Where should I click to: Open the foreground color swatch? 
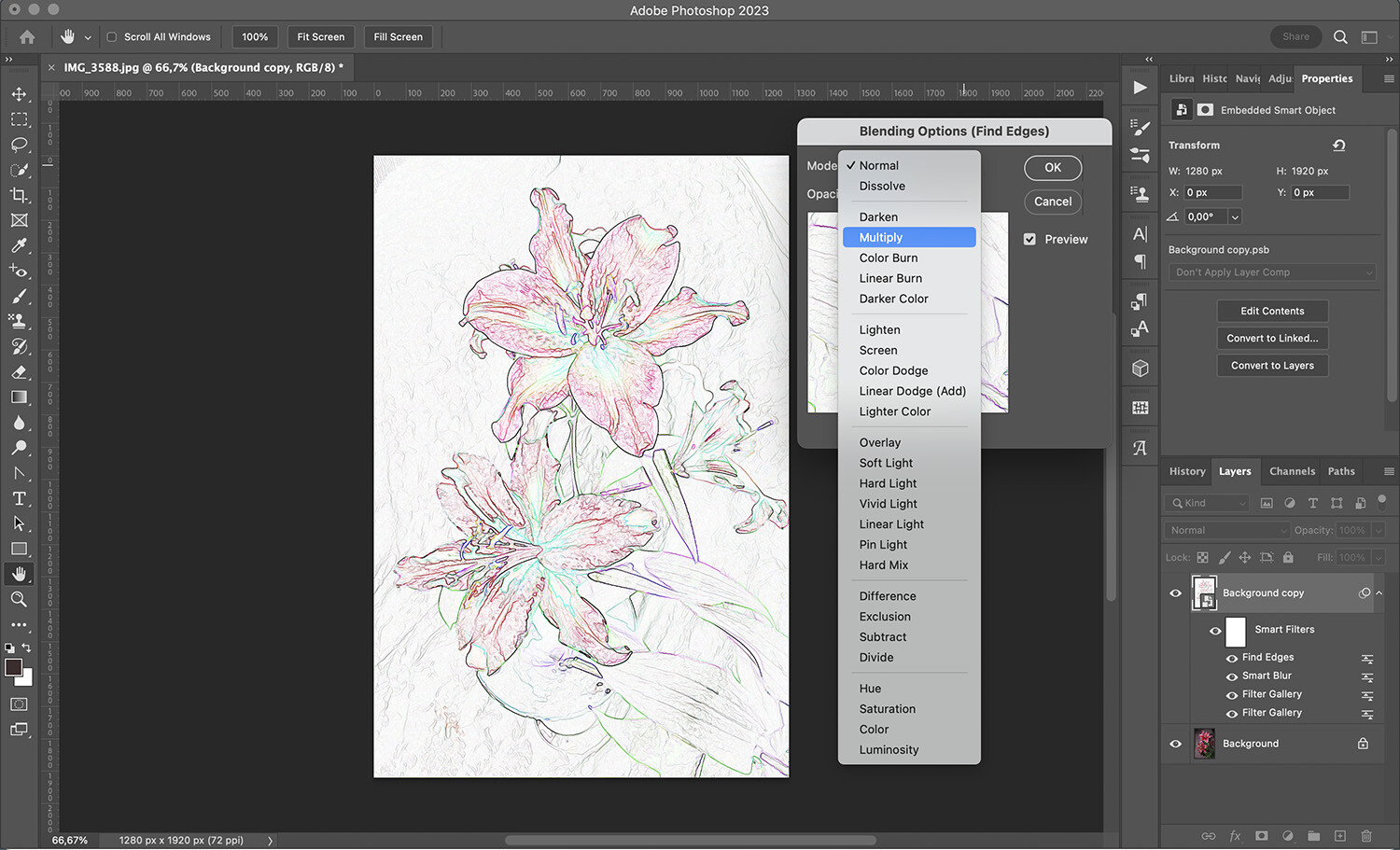pyautogui.click(x=14, y=667)
